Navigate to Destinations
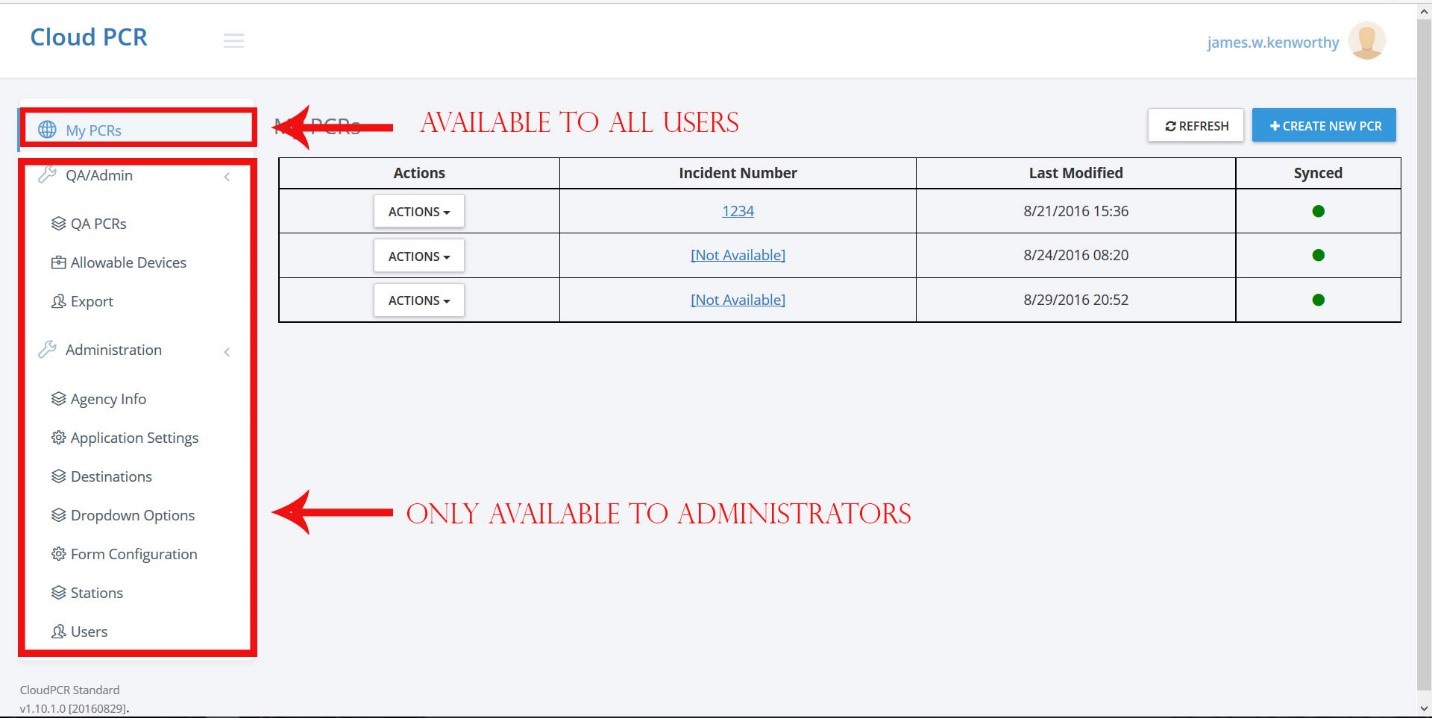 pos(111,477)
